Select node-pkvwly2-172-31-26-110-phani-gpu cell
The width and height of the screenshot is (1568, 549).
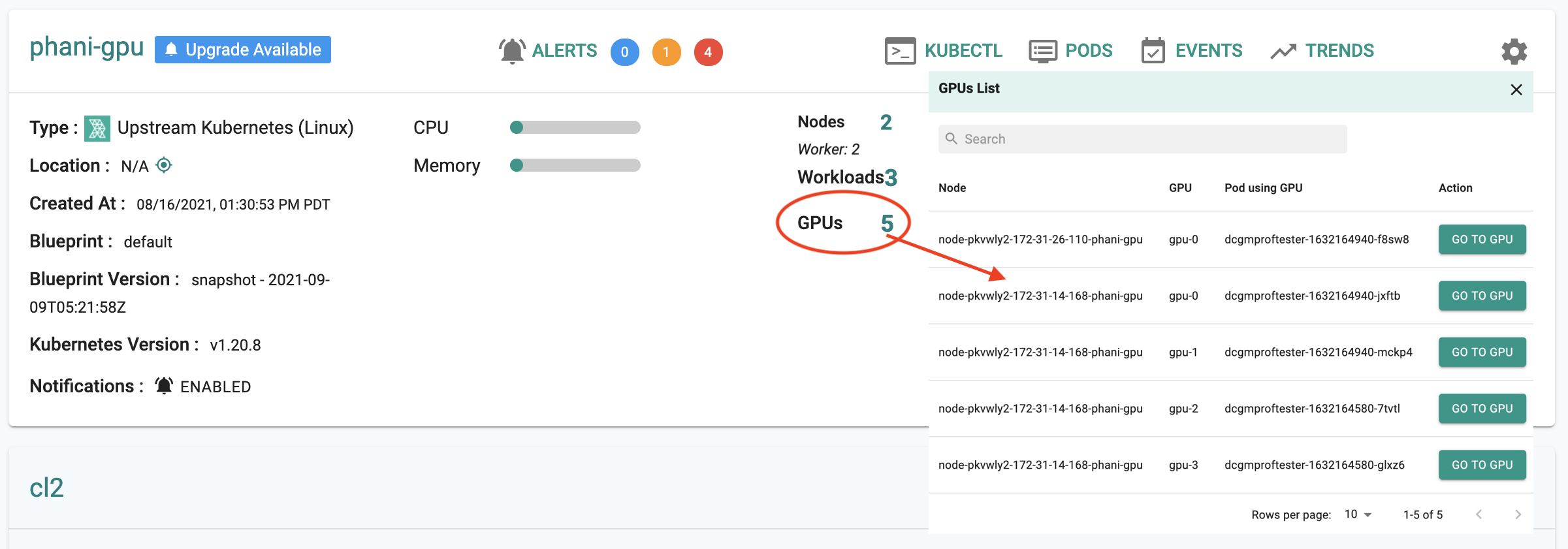1040,240
